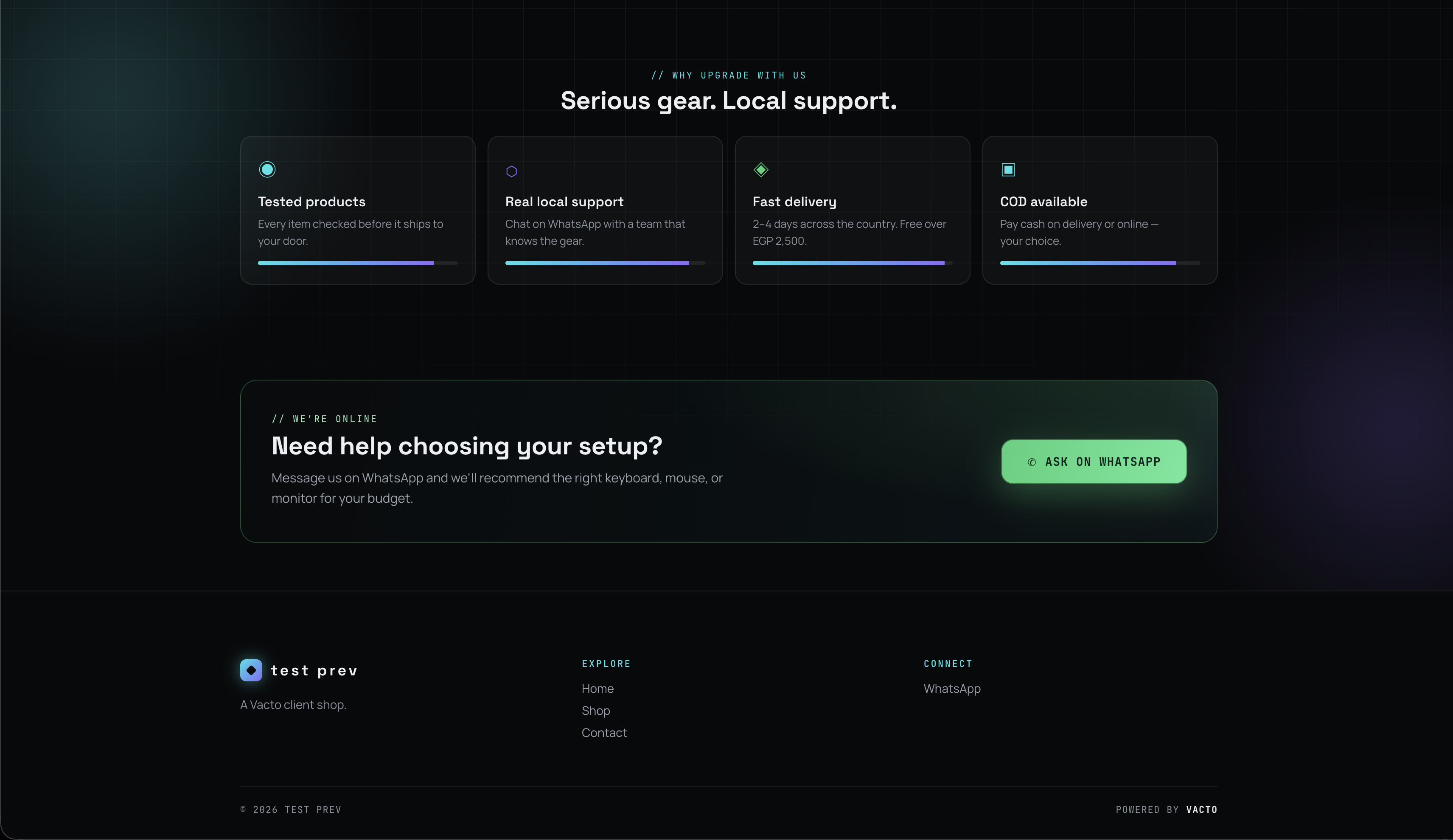This screenshot has width=1453, height=840.
Task: Open the Shop footer link
Action: tap(596, 710)
